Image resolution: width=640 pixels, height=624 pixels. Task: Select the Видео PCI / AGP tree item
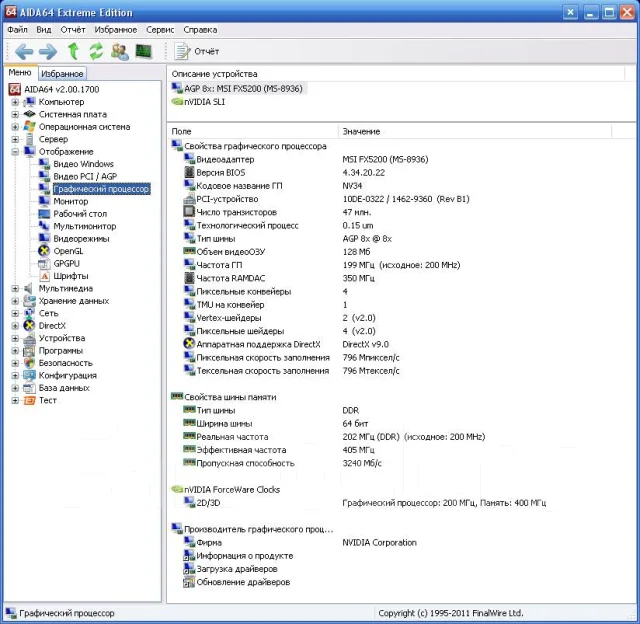pos(85,176)
